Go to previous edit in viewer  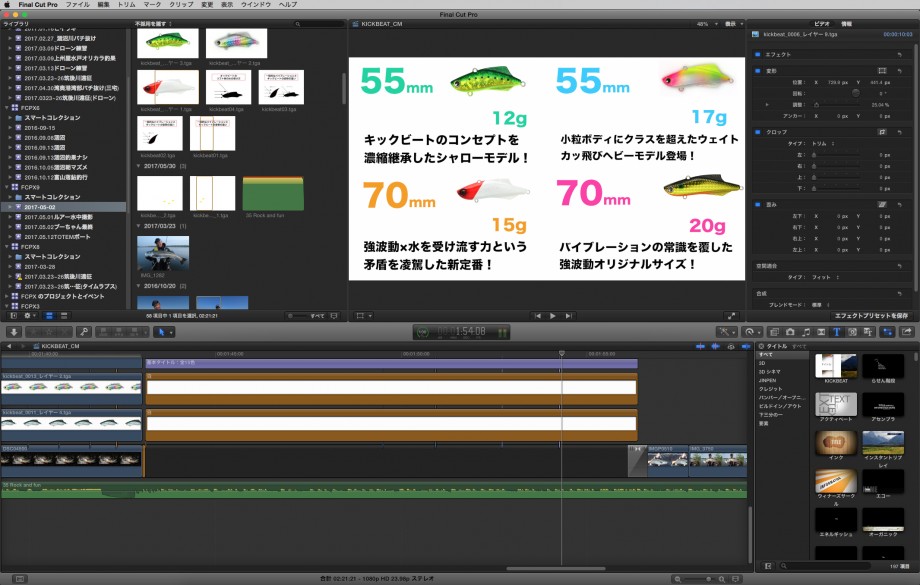click(x=537, y=316)
